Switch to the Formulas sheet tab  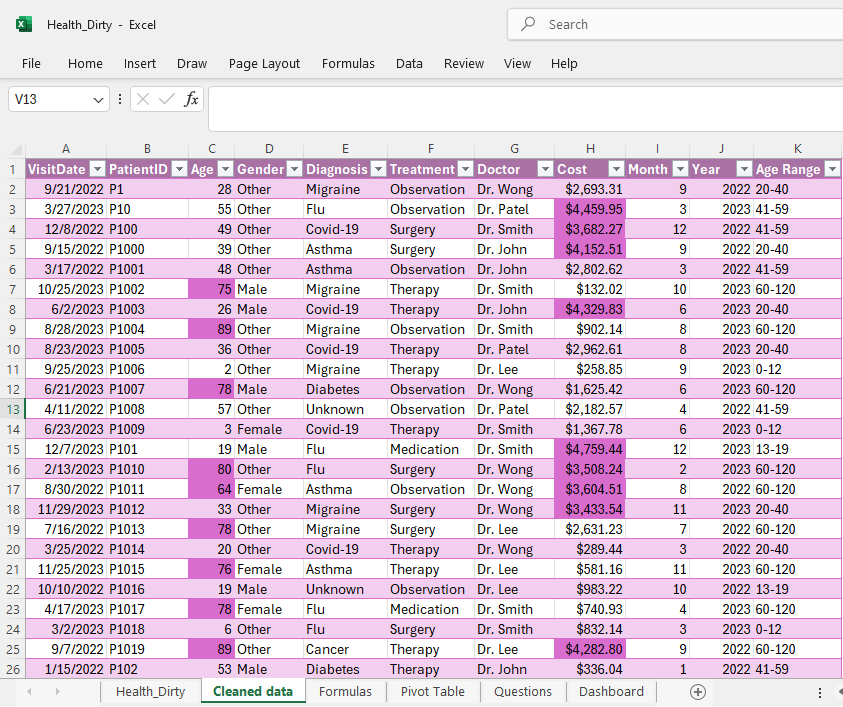tap(345, 692)
